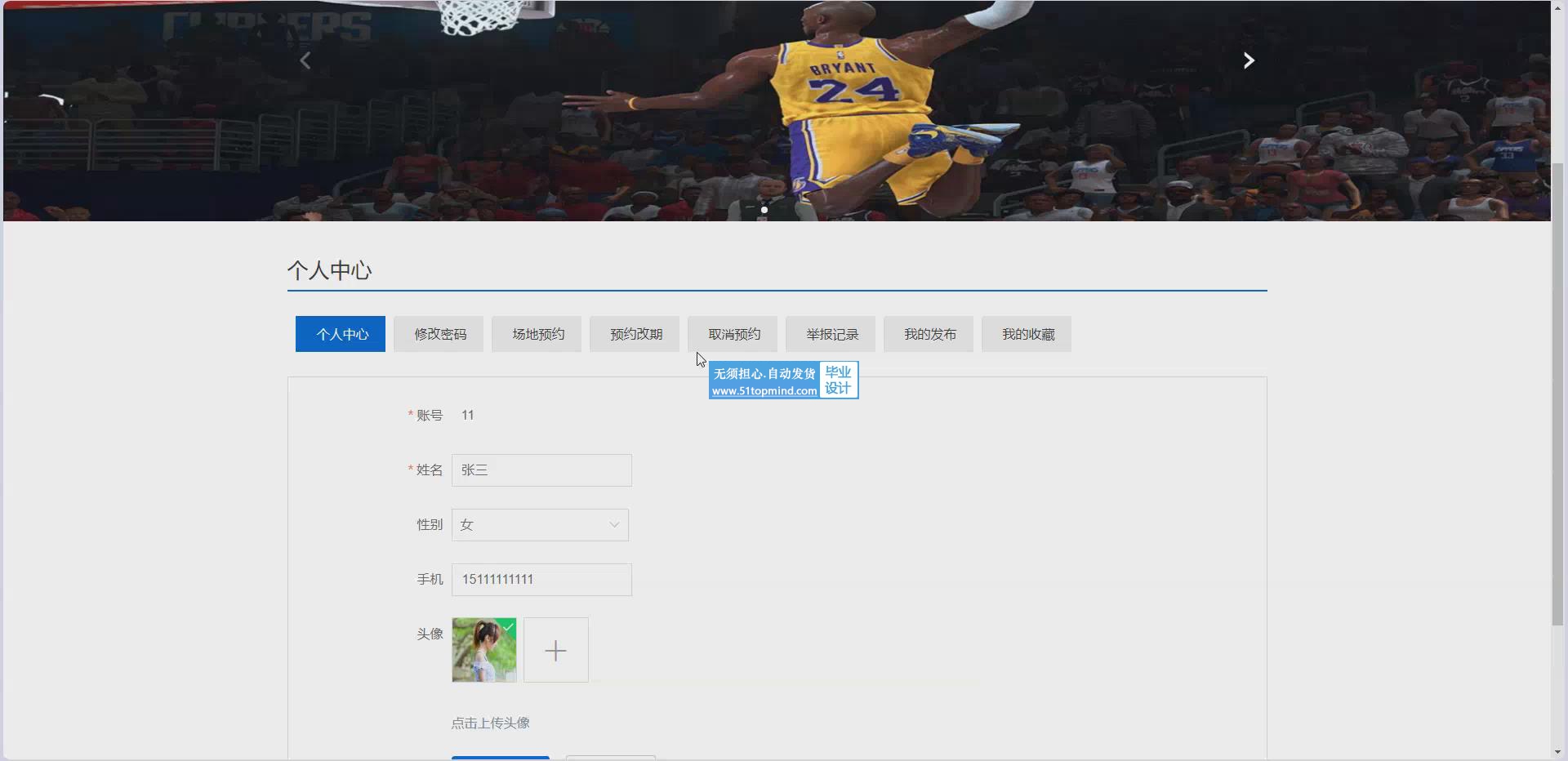Click the 51topmind.com watermark banner
This screenshot has height=761, width=1568.
[782, 380]
